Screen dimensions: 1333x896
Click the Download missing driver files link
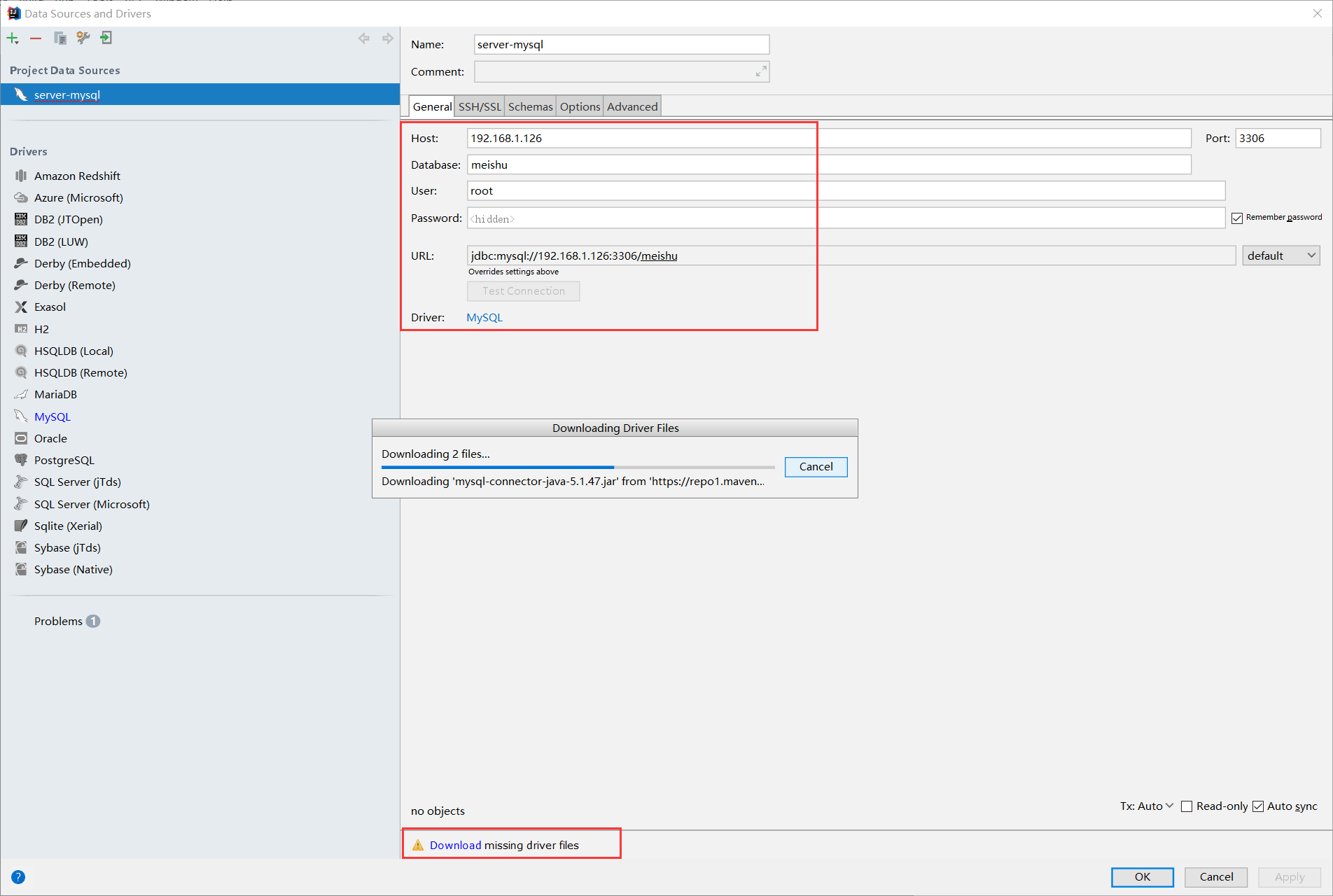(455, 846)
